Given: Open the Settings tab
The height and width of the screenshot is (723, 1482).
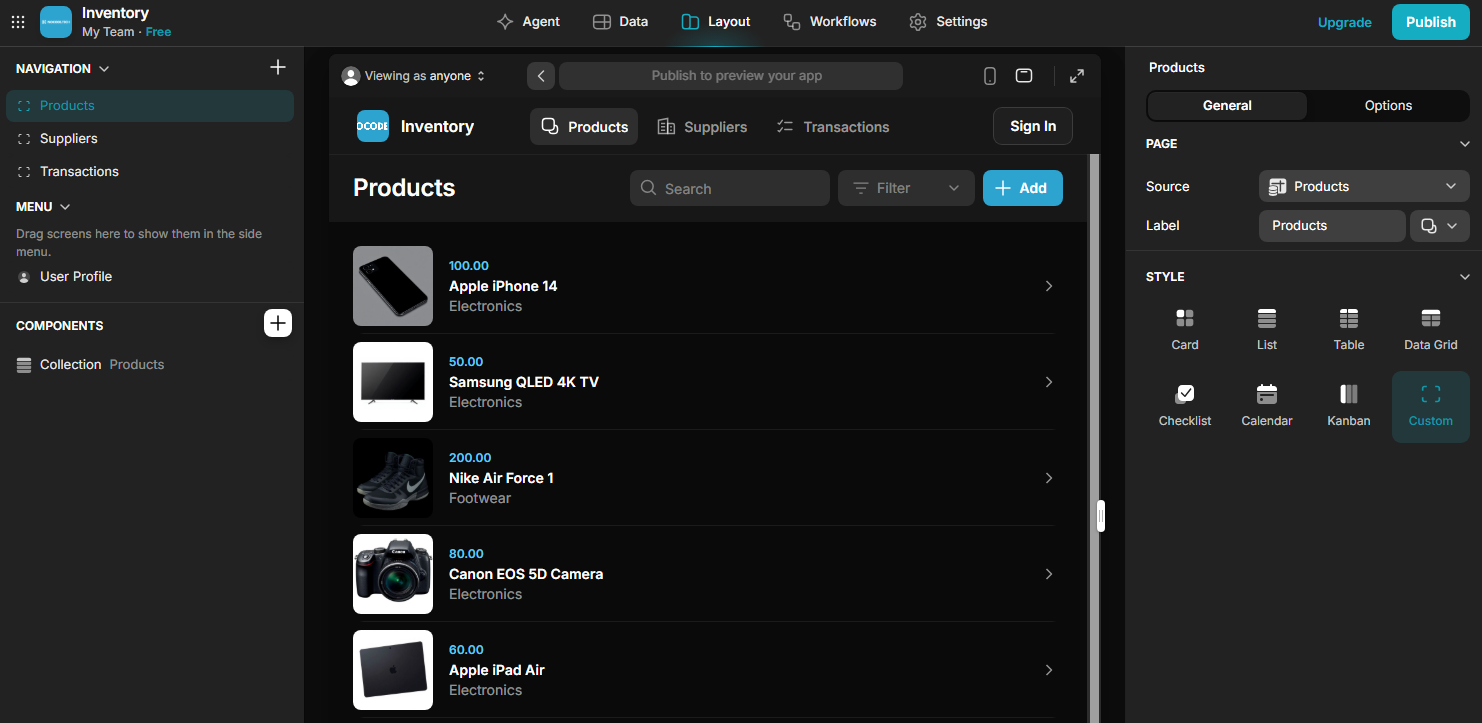Looking at the screenshot, I should point(948,22).
